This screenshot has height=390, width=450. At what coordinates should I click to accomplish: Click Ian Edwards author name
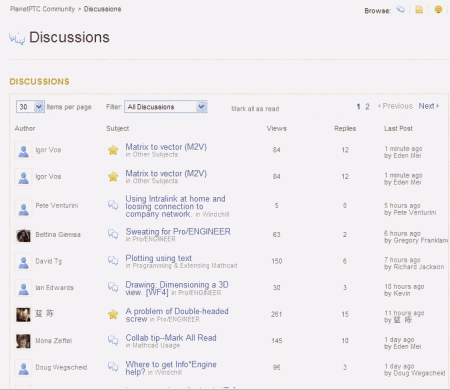tap(54, 287)
